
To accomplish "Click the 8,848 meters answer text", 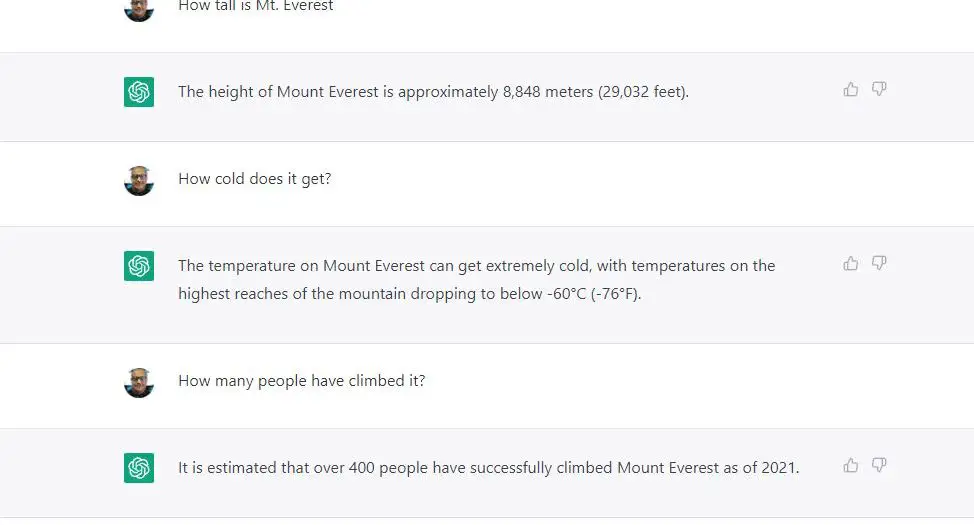I will click(x=434, y=92).
